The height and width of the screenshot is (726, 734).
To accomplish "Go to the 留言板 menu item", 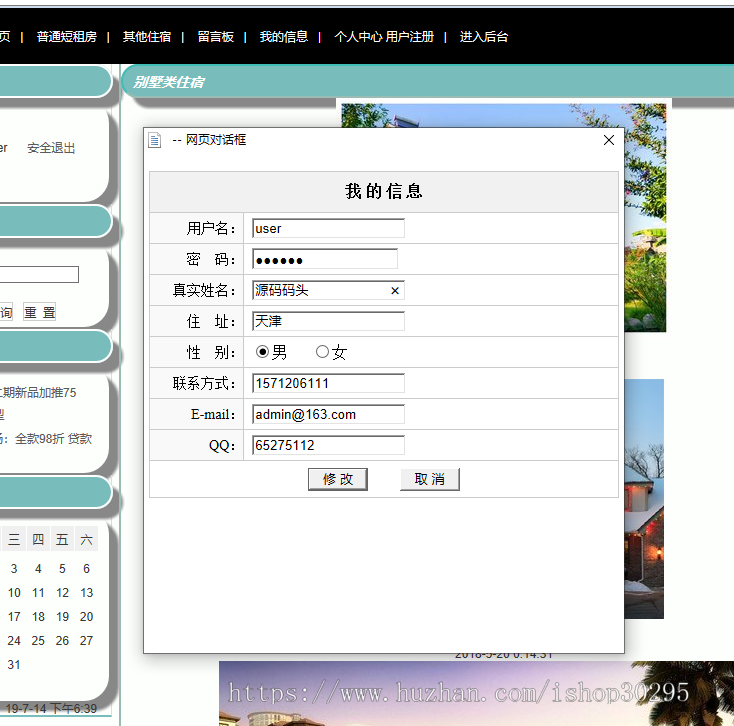I will pyautogui.click(x=215, y=37).
